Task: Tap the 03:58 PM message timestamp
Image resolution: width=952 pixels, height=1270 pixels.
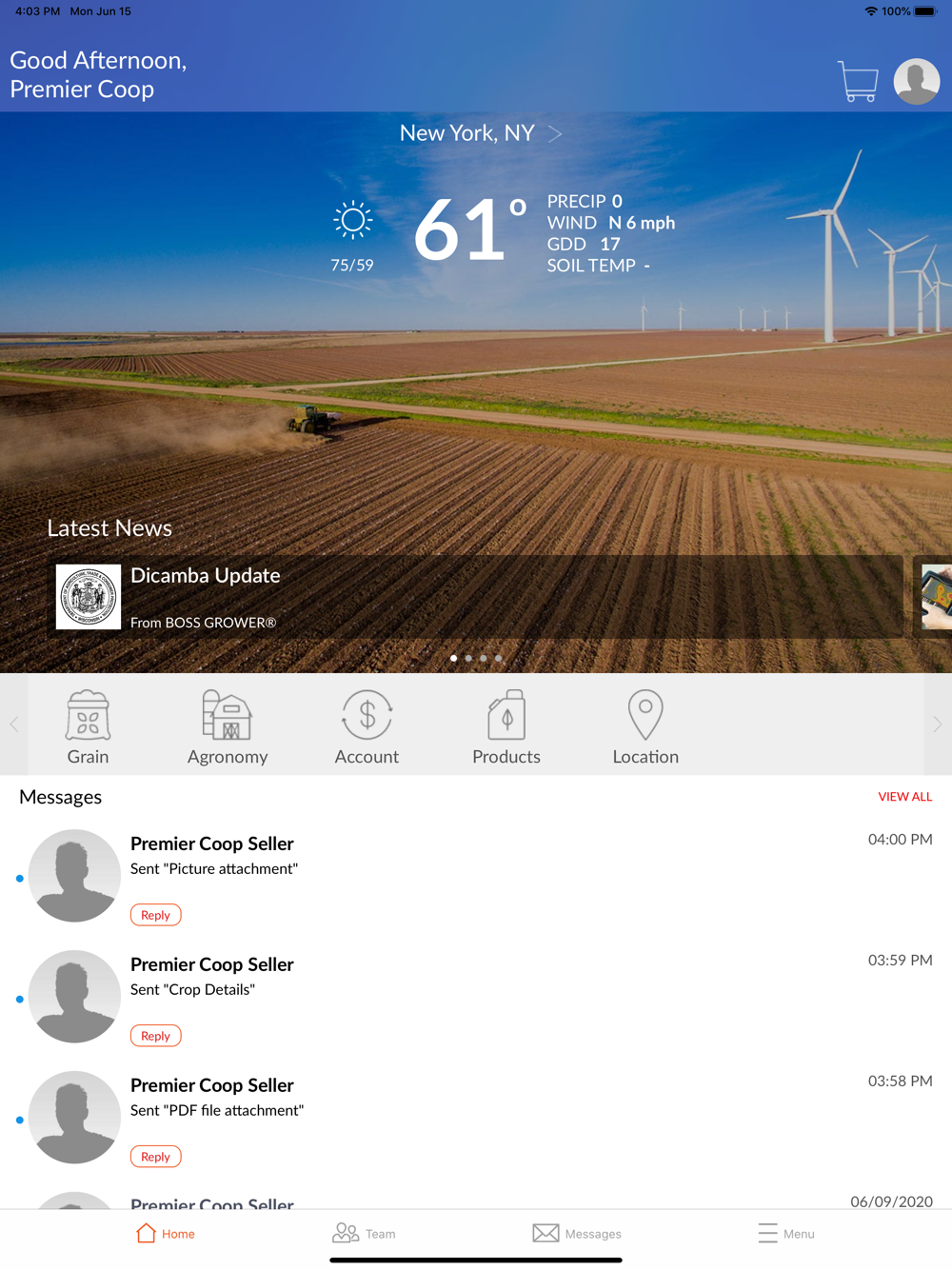Action: 900,1081
